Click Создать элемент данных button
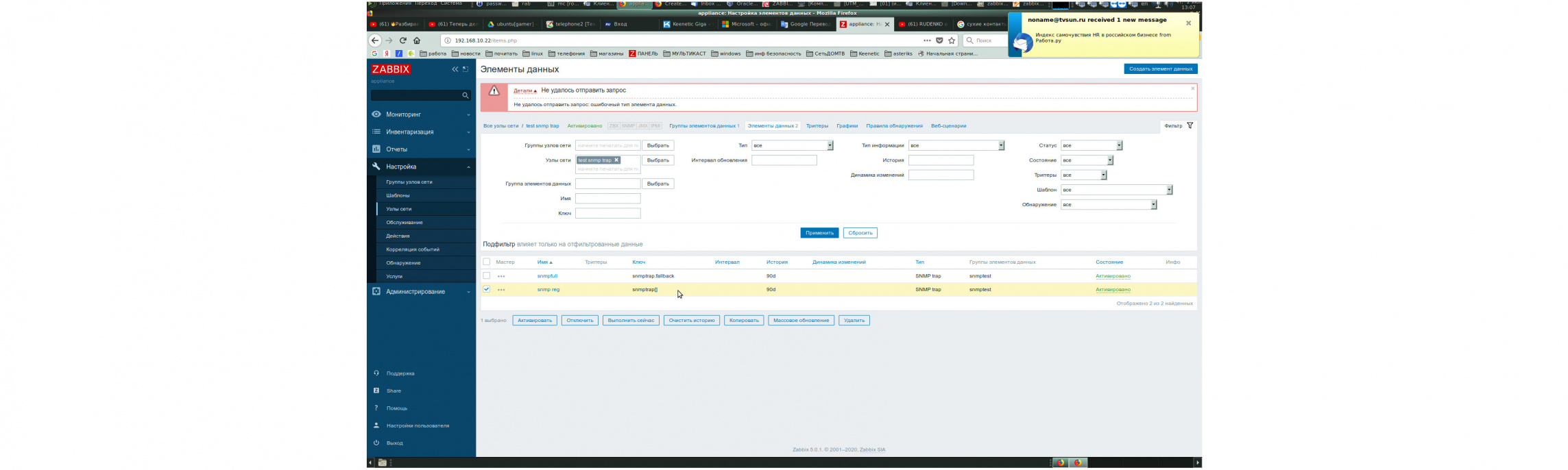Image resolution: width=1568 pixels, height=470 pixels. pos(1161,69)
